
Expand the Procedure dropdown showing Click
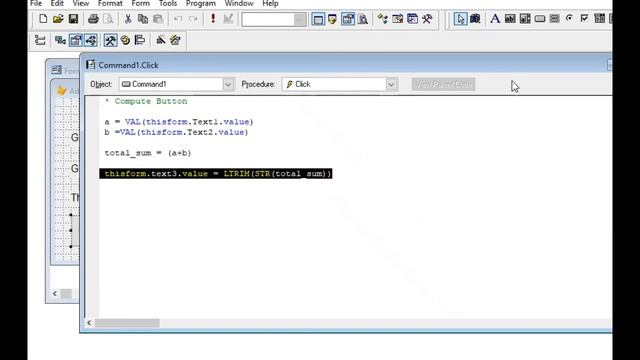click(391, 84)
